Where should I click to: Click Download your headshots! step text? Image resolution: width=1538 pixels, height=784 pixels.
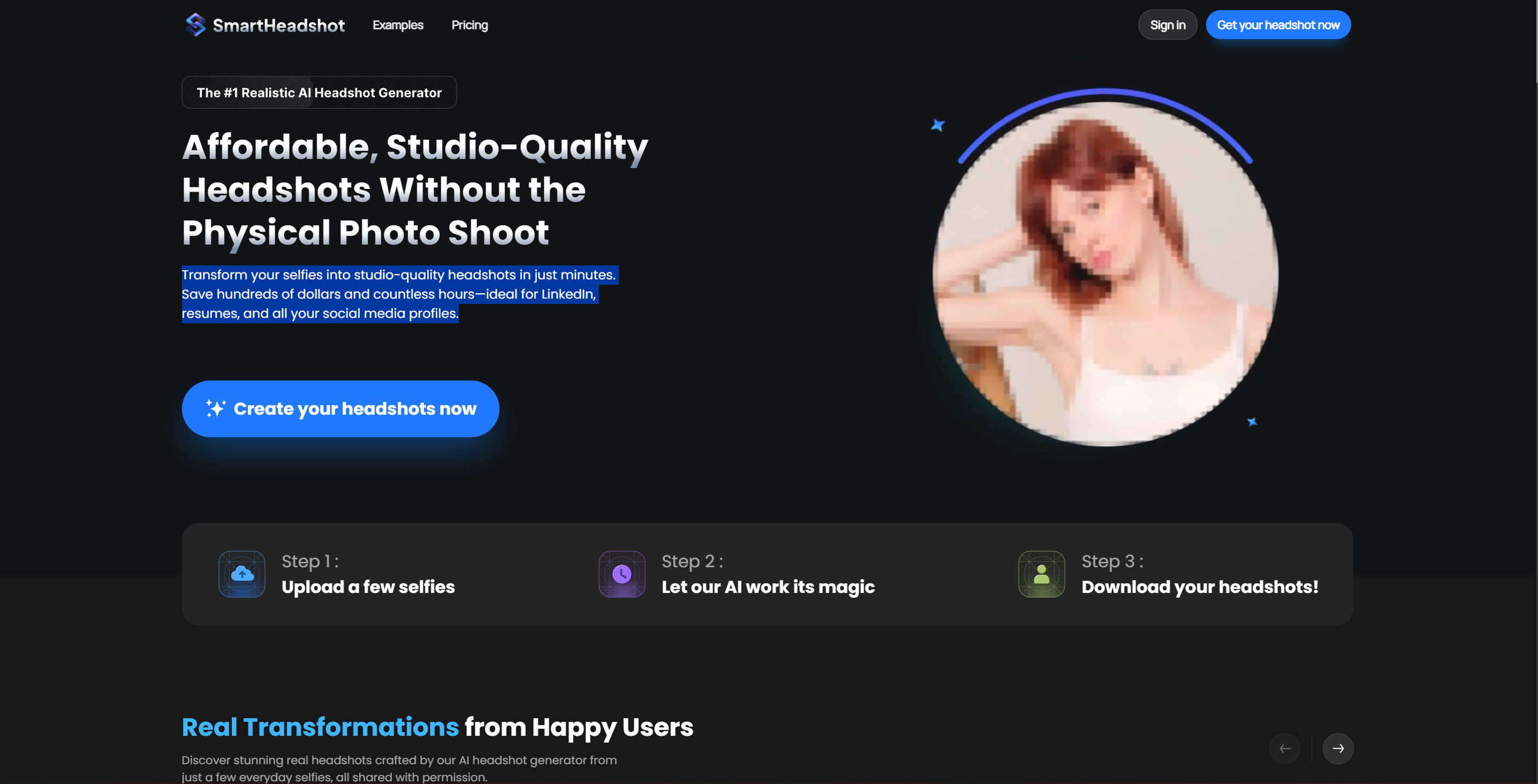[1199, 587]
